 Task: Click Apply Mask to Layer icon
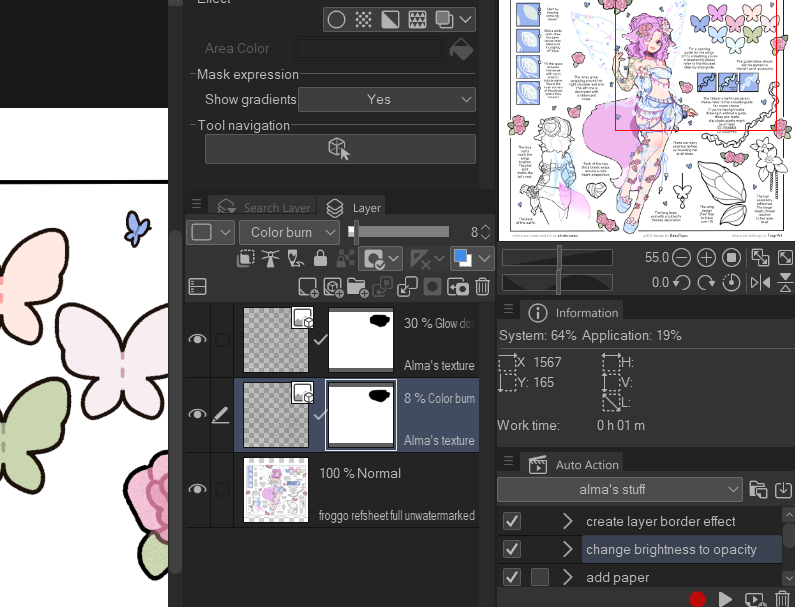(457, 287)
